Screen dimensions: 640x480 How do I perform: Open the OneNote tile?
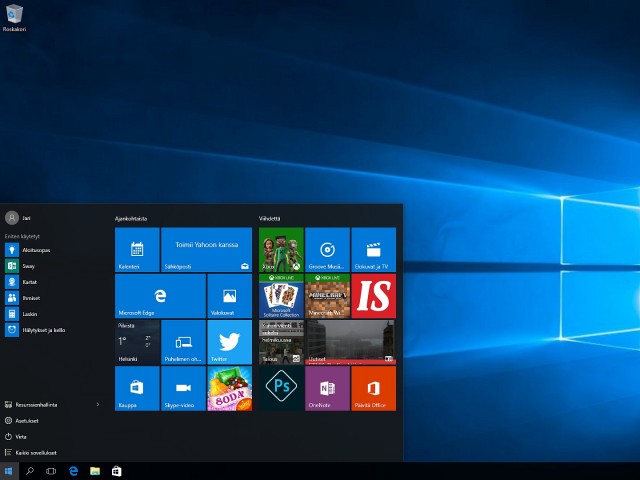click(x=327, y=388)
